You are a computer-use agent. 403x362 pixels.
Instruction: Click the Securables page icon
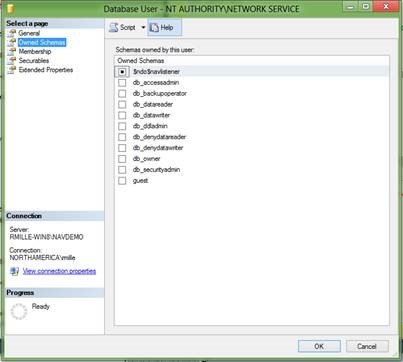tap(12, 61)
